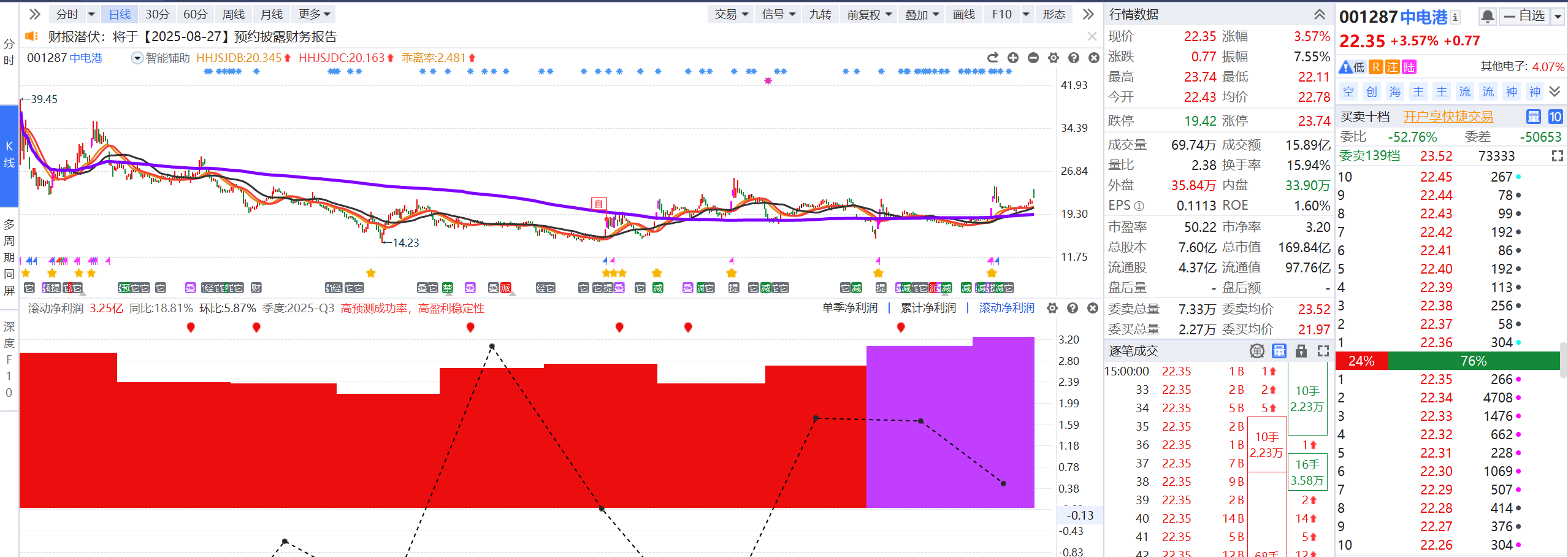Click the K-line chart share arrow icon

click(993, 58)
